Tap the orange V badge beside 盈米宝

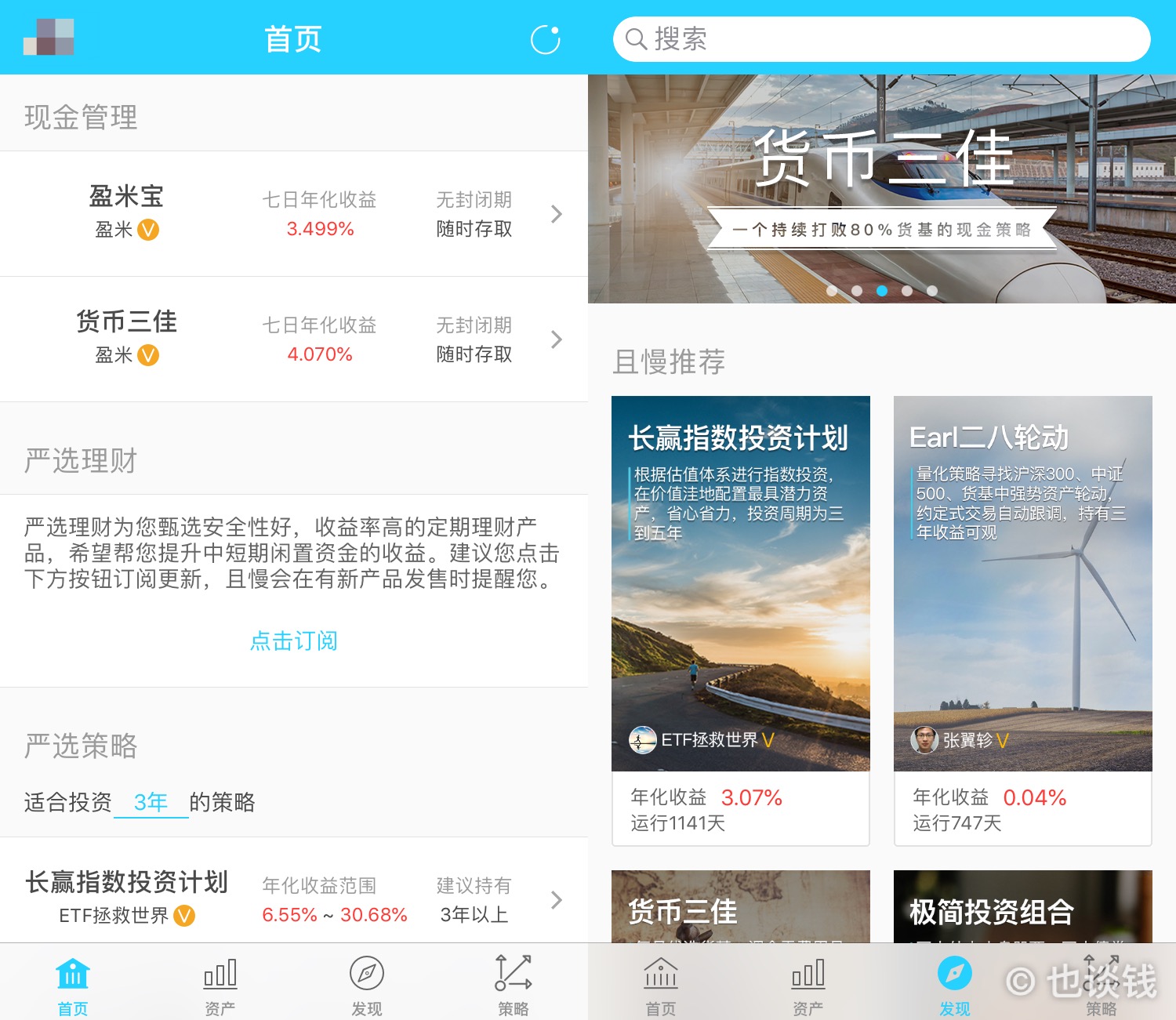pyautogui.click(x=148, y=230)
